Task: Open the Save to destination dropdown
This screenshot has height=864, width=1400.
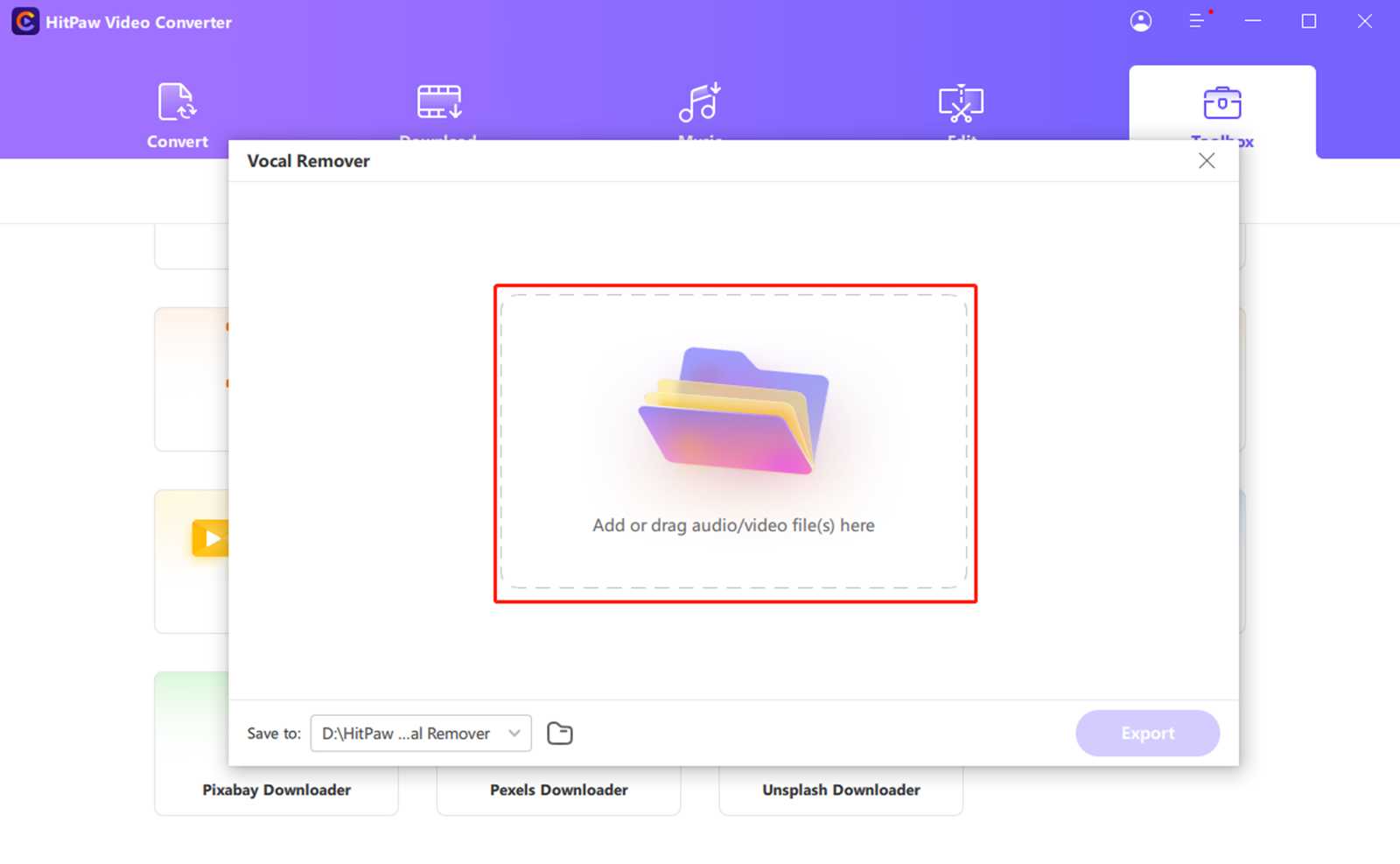Action: (x=411, y=734)
